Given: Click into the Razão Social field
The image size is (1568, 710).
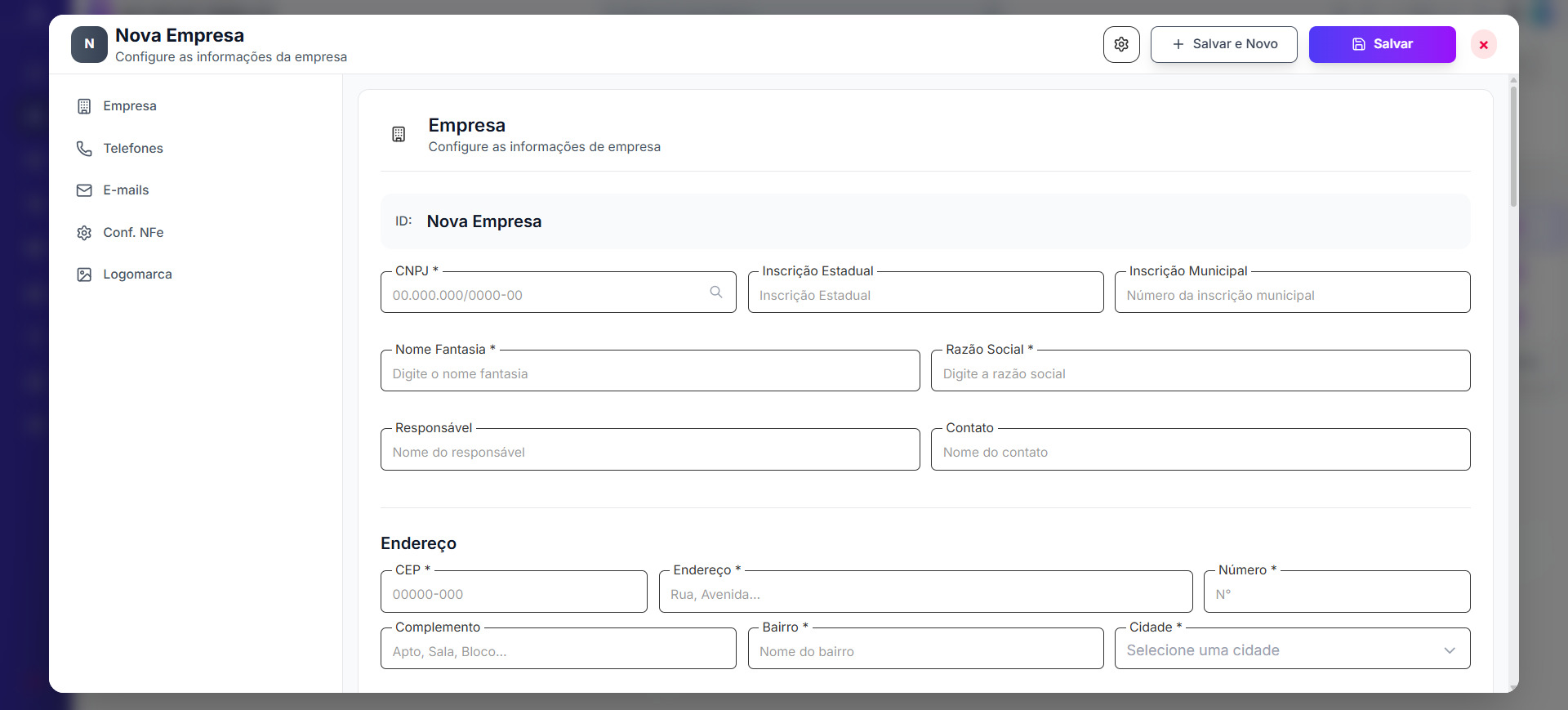Looking at the screenshot, I should tap(1200, 373).
